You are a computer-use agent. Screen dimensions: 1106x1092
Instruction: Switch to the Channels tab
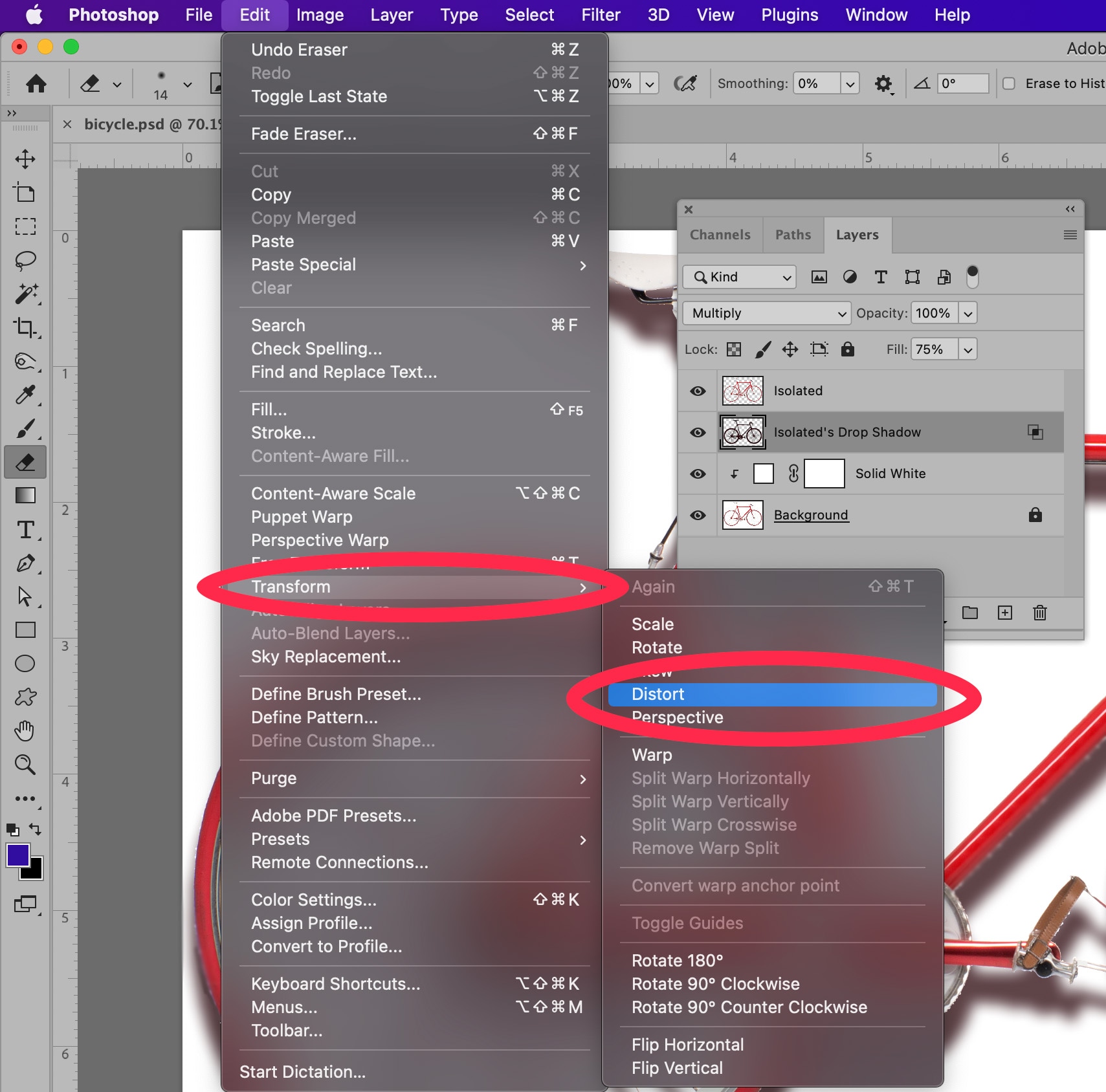click(x=720, y=235)
